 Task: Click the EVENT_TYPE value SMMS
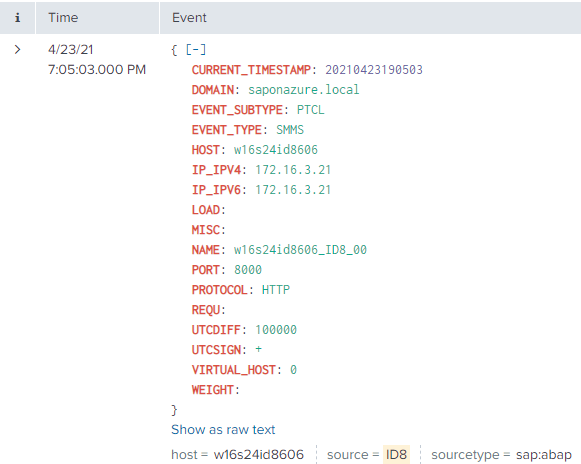[x=290, y=130]
